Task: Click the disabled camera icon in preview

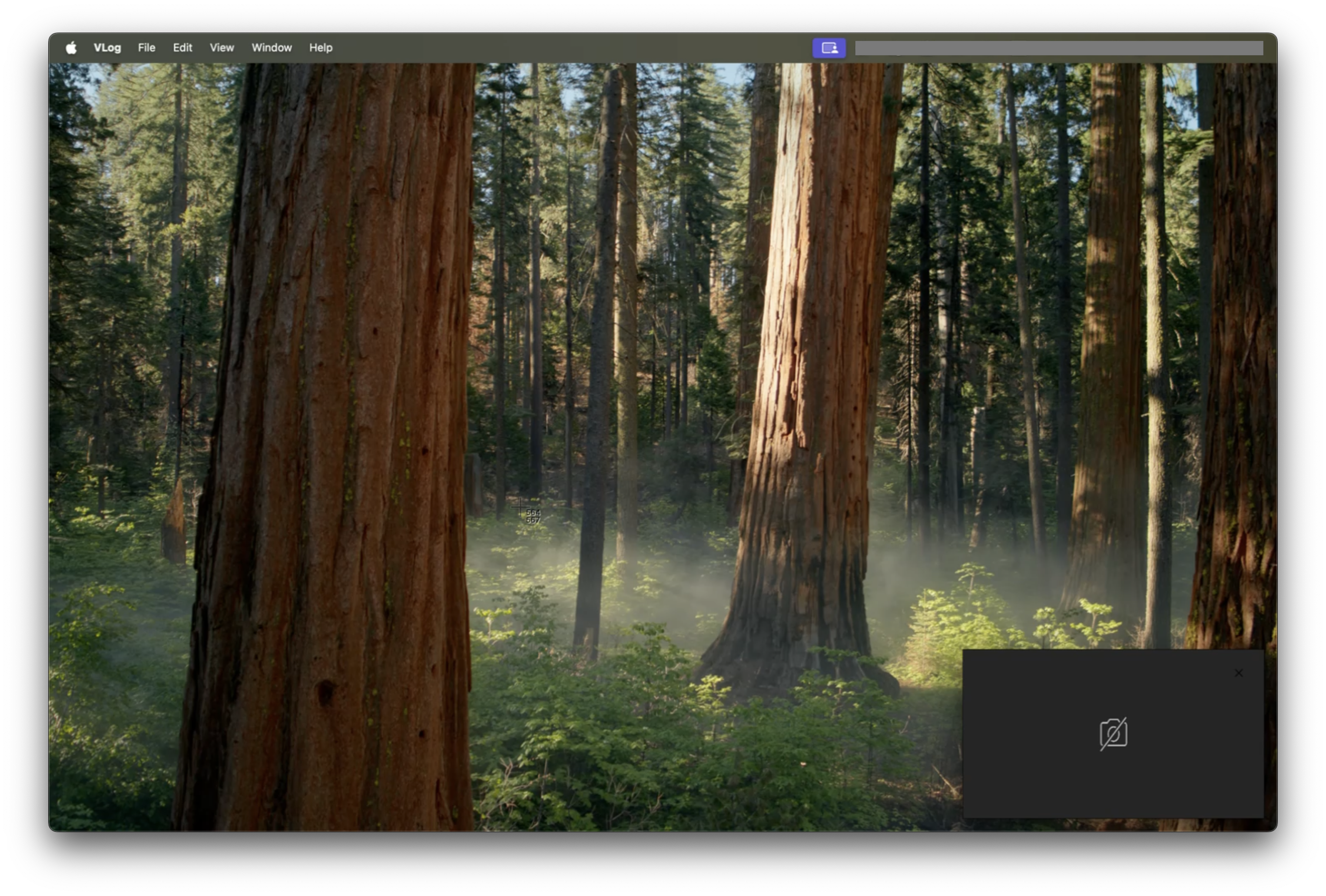Action: (1113, 734)
